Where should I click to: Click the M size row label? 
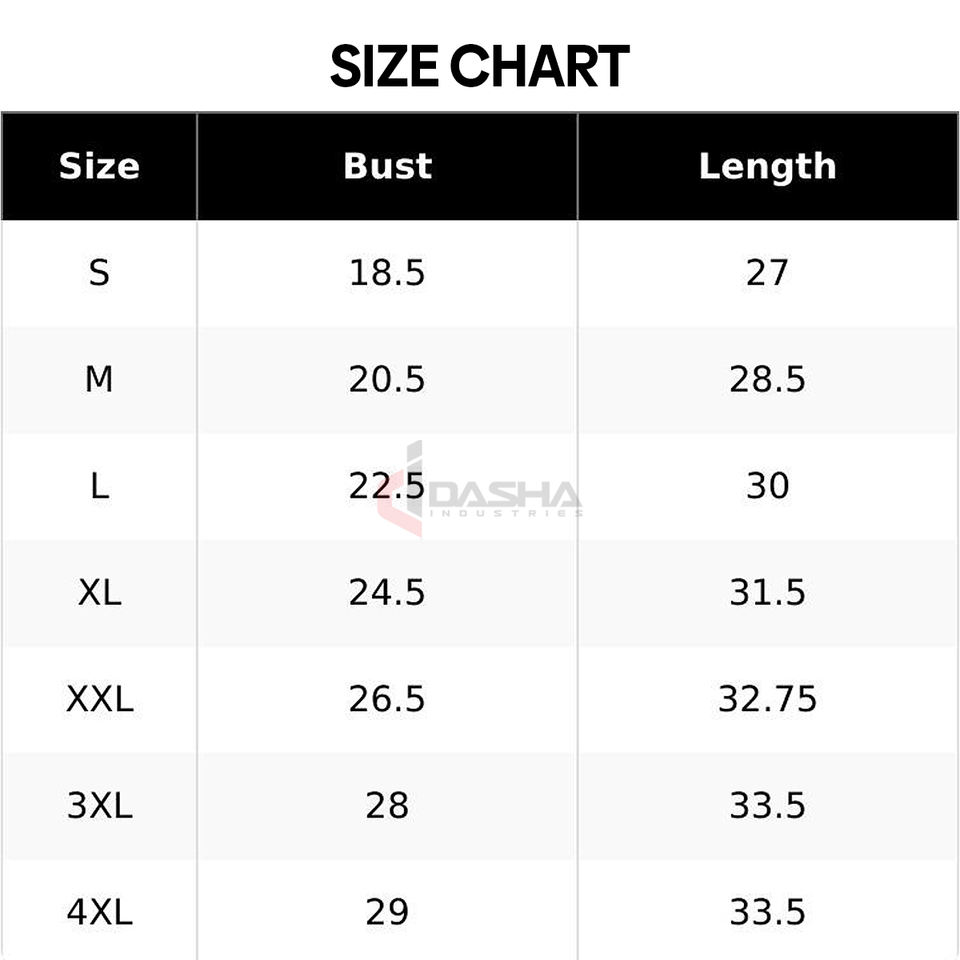click(99, 380)
